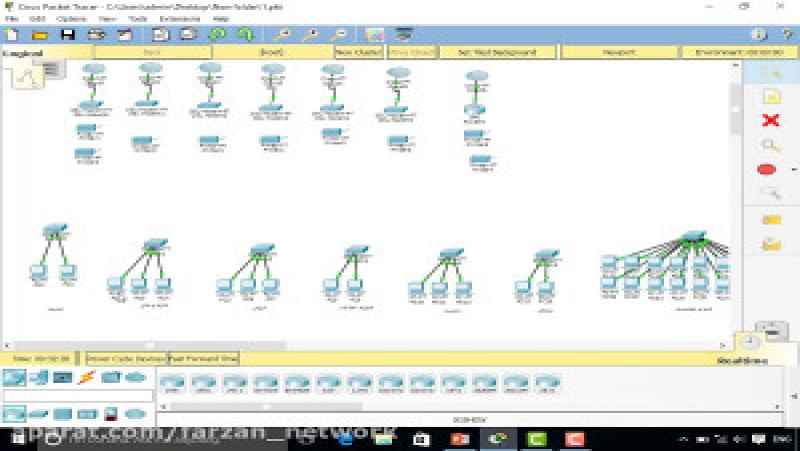Open the Options menu
Viewport: 800px width, 451px height.
[x=70, y=18]
